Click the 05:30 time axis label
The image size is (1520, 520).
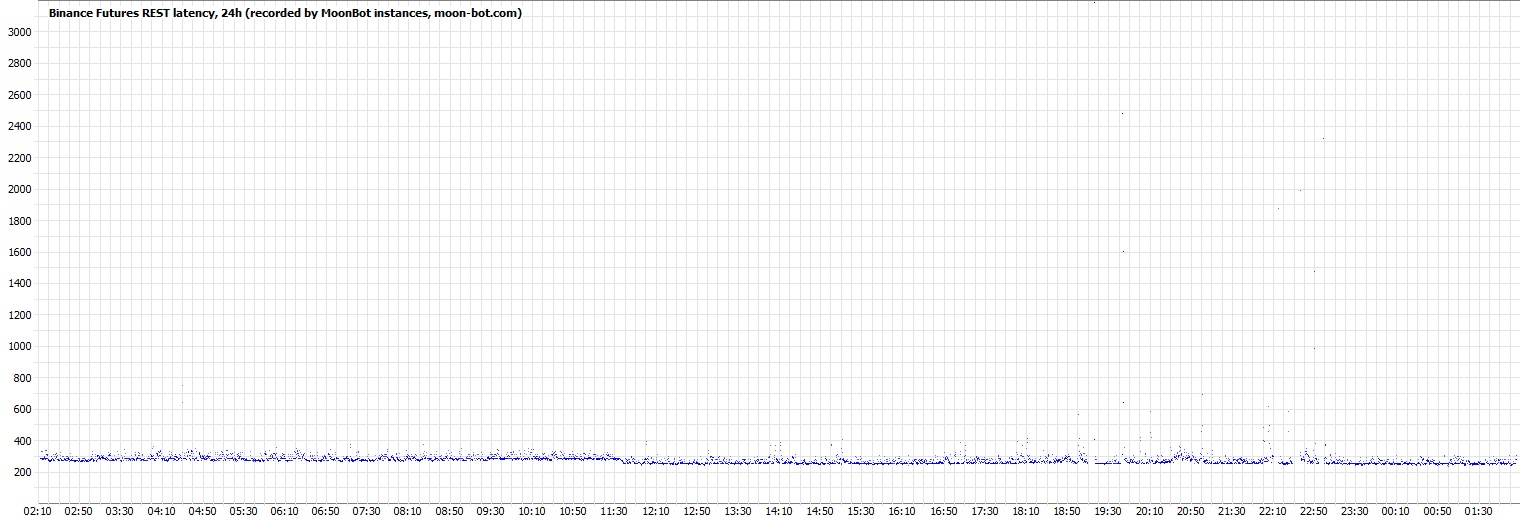point(243,511)
